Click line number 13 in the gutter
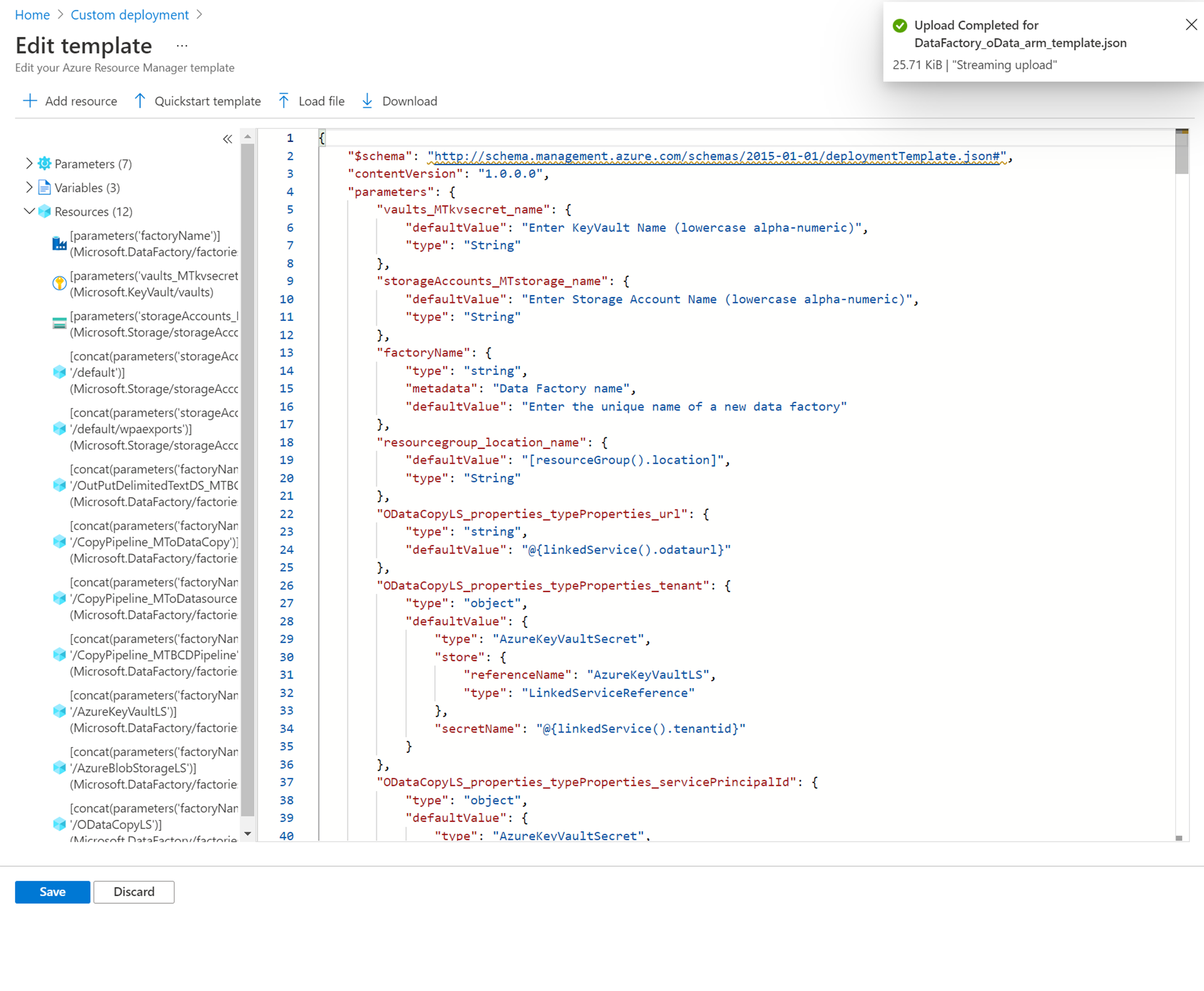The image size is (1204, 991). (287, 353)
